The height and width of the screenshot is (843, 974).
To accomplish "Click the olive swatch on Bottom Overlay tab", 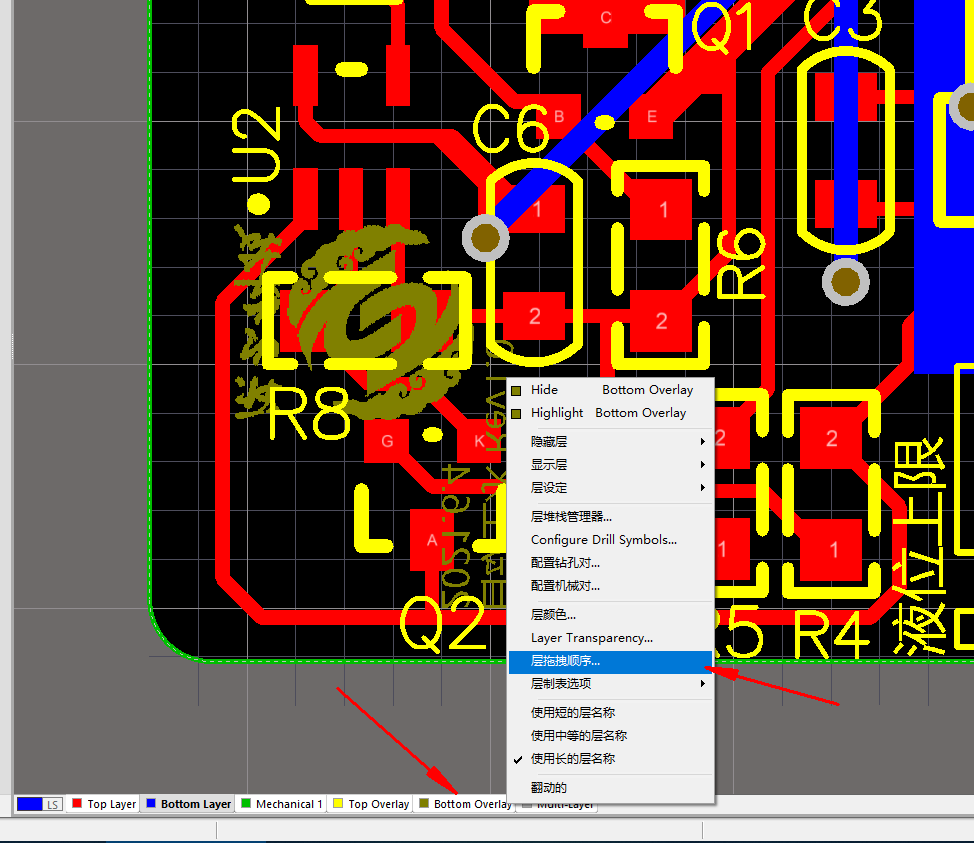I will [x=425, y=803].
